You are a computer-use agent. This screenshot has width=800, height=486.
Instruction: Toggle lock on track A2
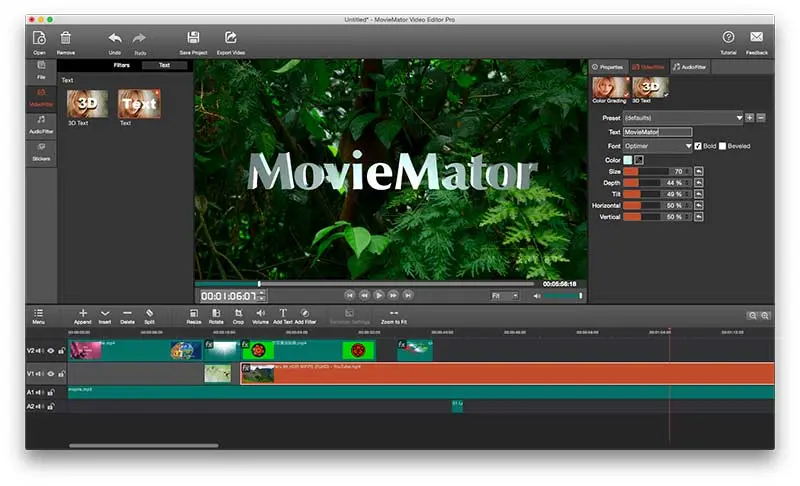click(51, 406)
